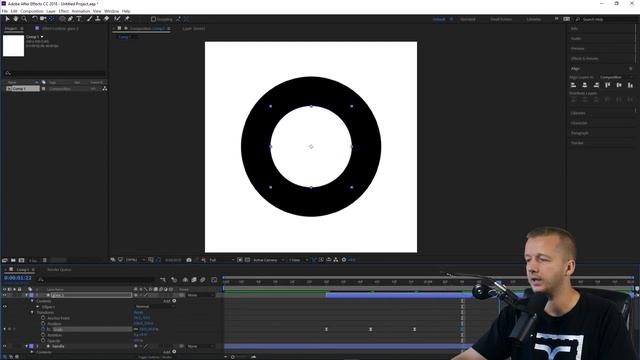The height and width of the screenshot is (360, 640).
Task: Select the Pen tool
Action: pyautogui.click(x=70, y=19)
